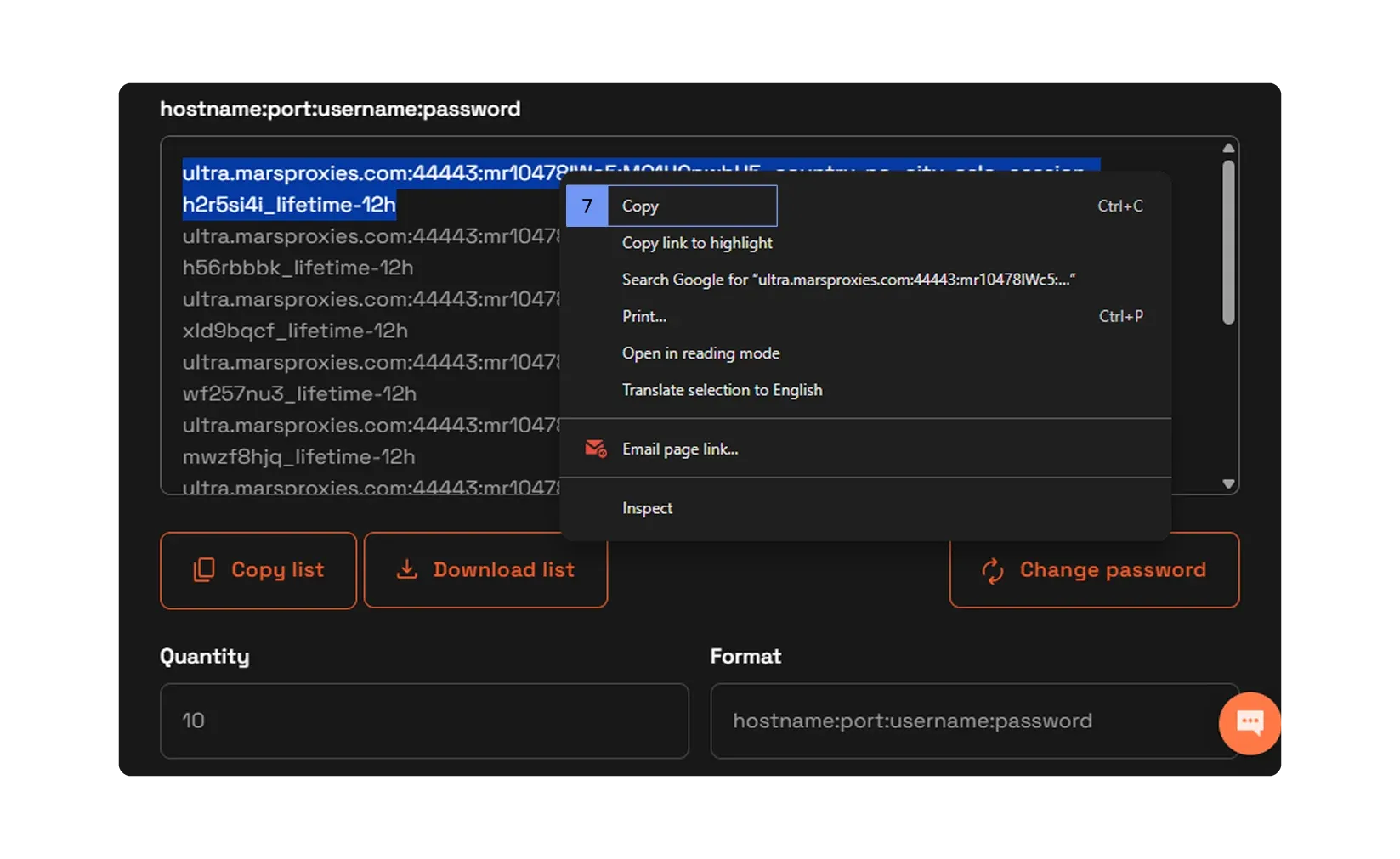1400x859 pixels.
Task: Click the Copy list button
Action: click(x=258, y=570)
